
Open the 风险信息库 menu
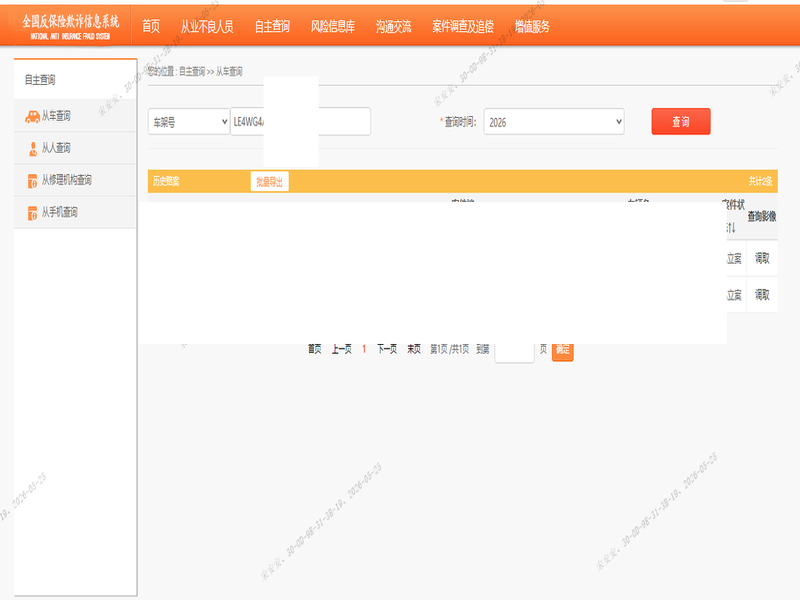tap(333, 27)
